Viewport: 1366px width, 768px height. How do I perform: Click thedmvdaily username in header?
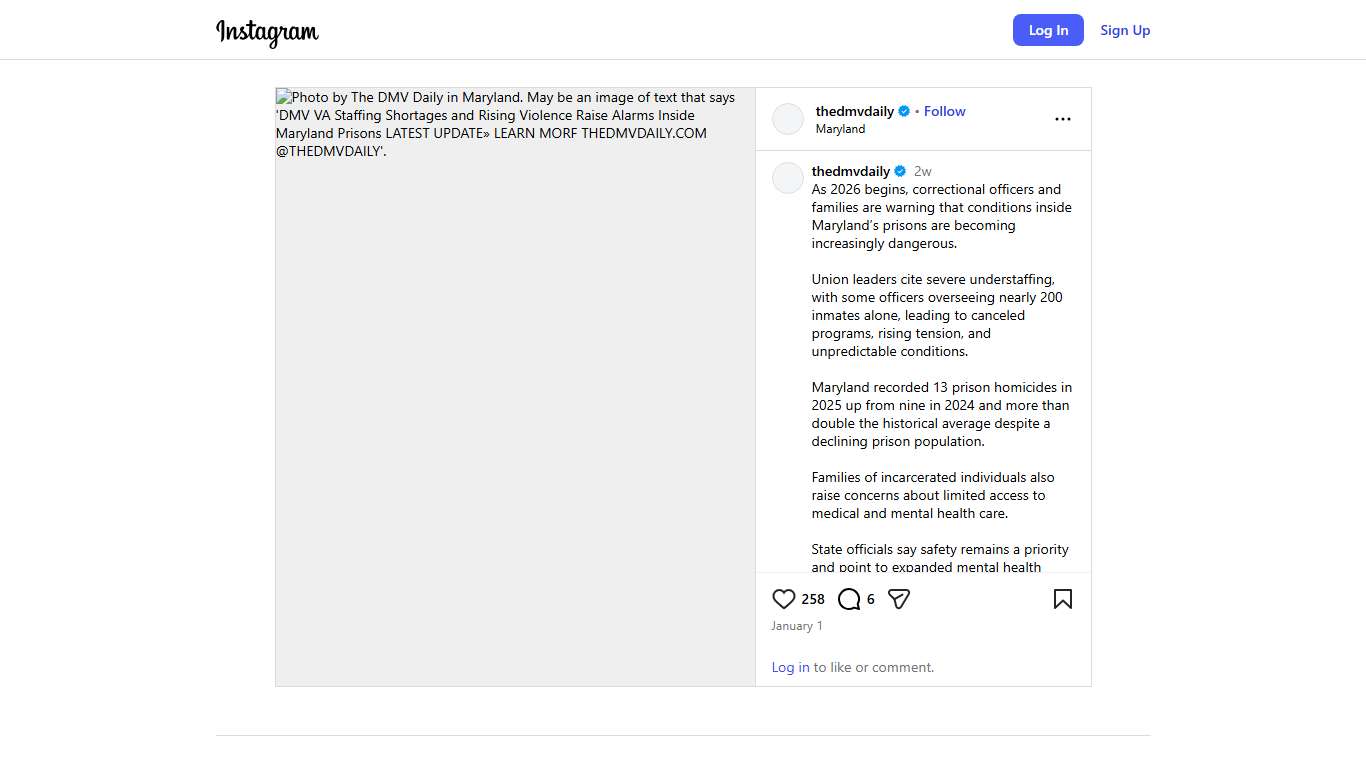point(854,111)
